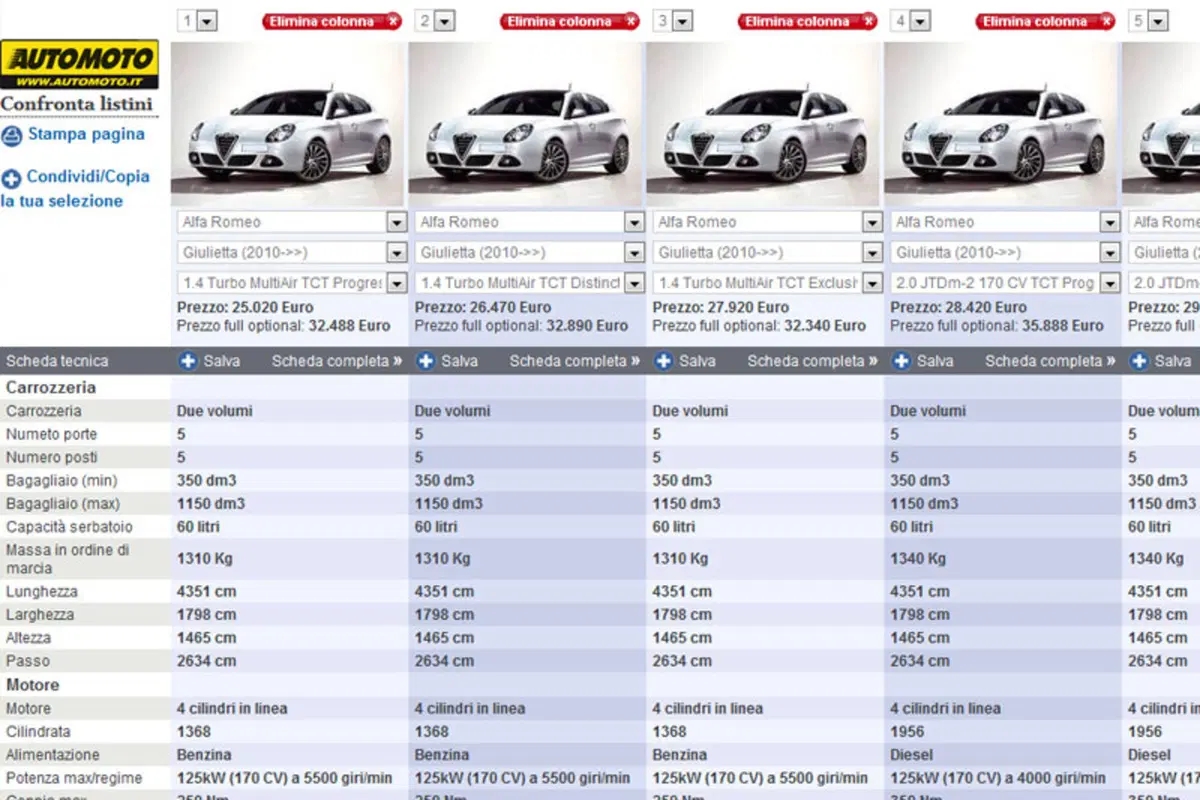1200x800 pixels.
Task: Open Giulietta model dropdown in column 2
Action: pos(530,252)
